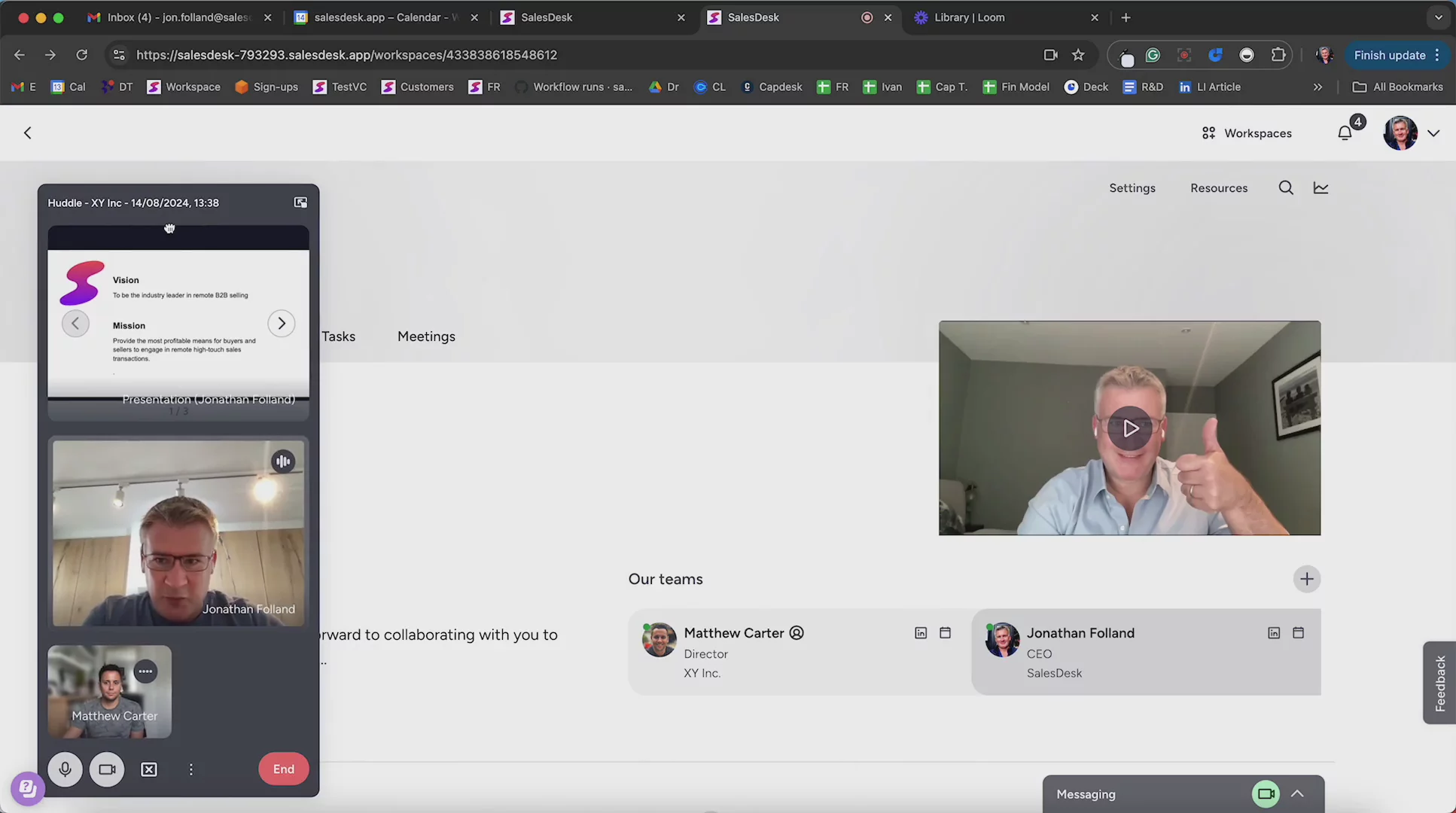Go to next presentation slide
The height and width of the screenshot is (813, 1456).
(x=282, y=324)
